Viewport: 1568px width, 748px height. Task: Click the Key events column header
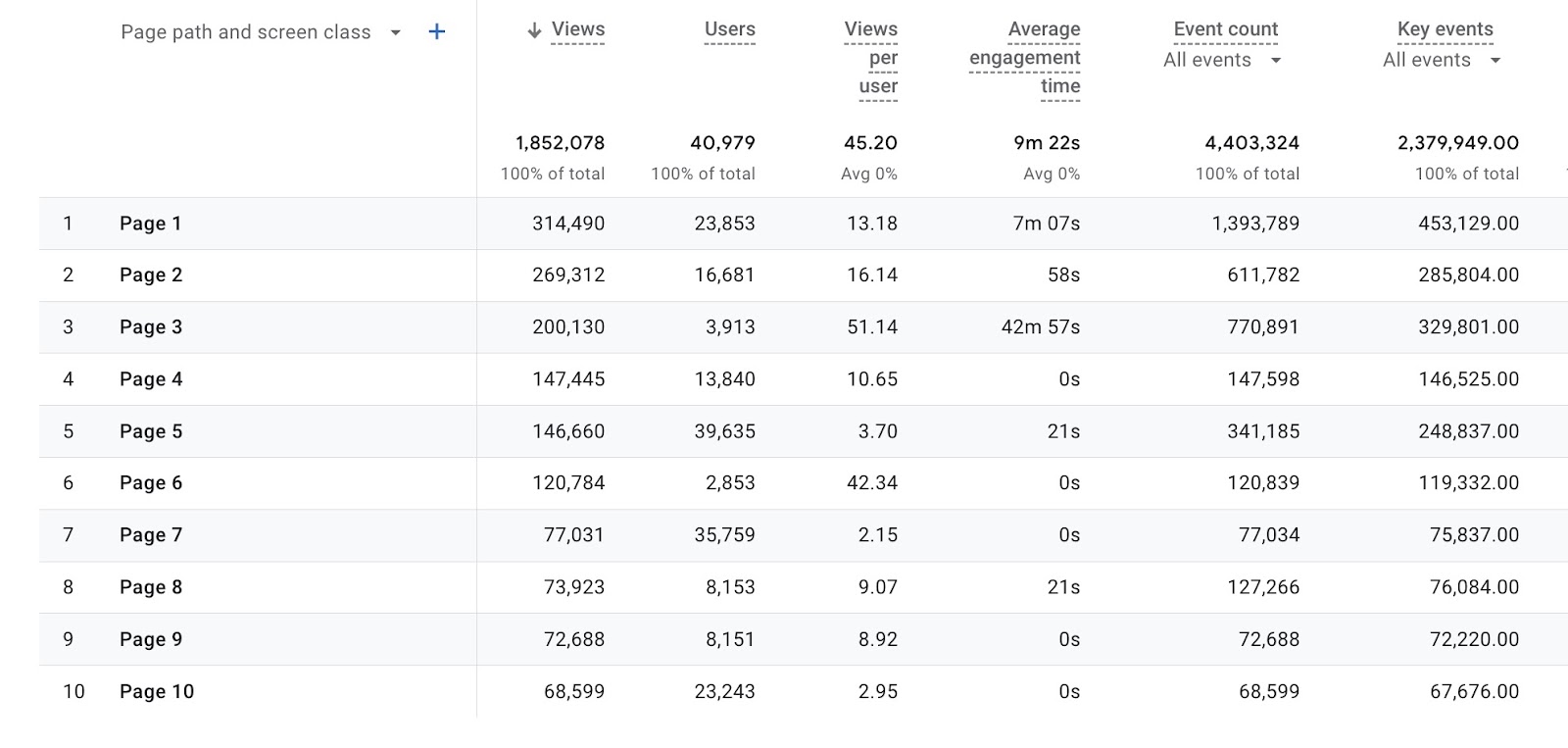click(1445, 28)
